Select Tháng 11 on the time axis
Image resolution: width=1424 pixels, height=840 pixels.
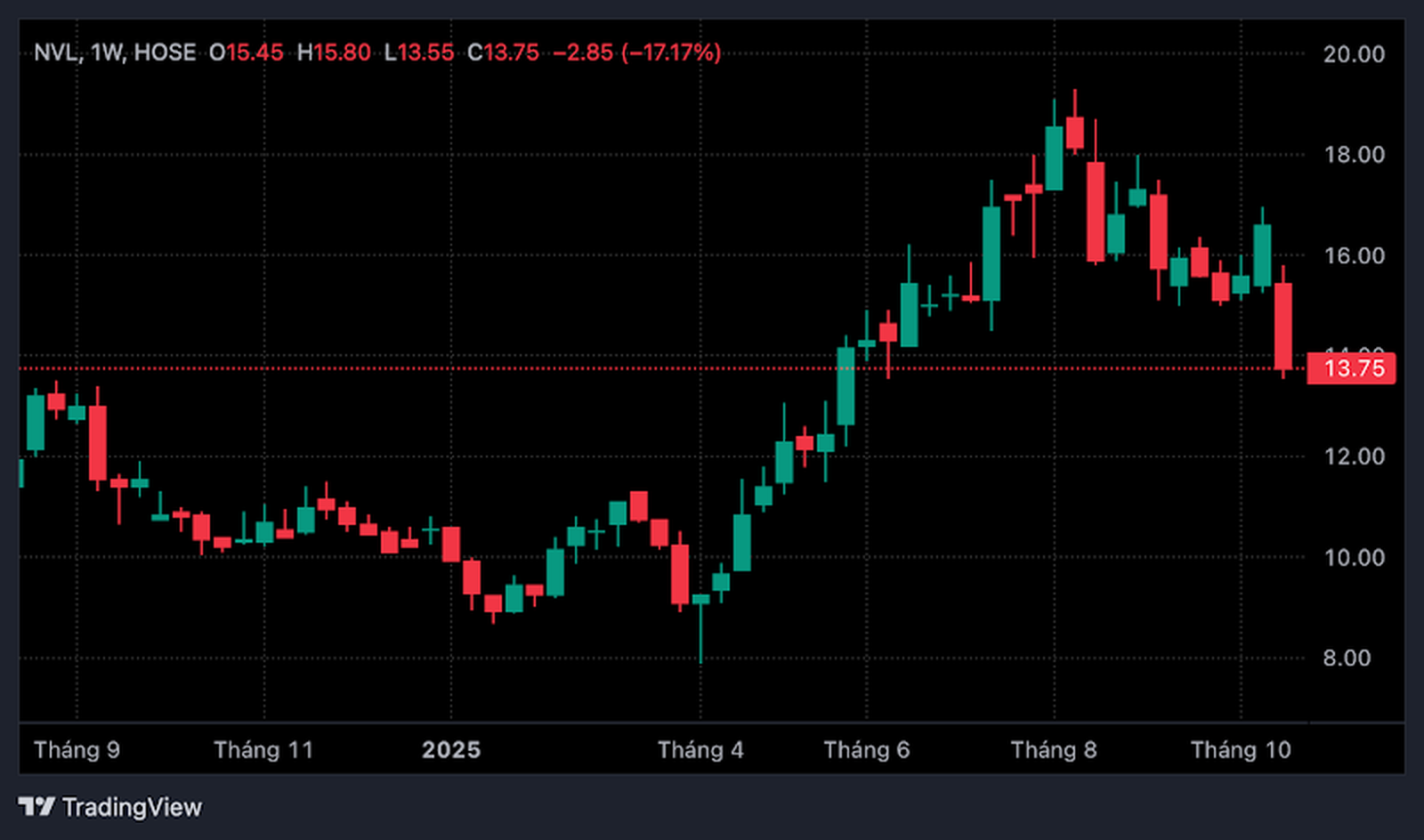tap(263, 750)
